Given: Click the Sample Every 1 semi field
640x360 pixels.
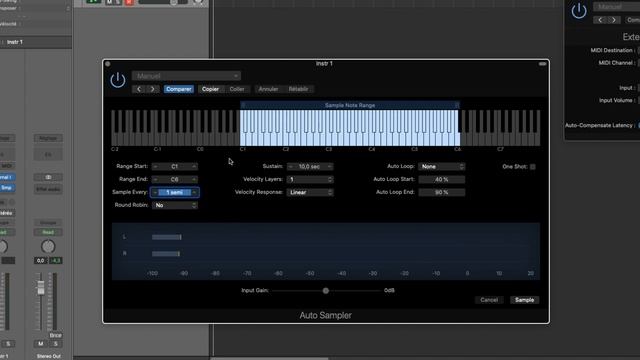Looking at the screenshot, I should (175, 192).
